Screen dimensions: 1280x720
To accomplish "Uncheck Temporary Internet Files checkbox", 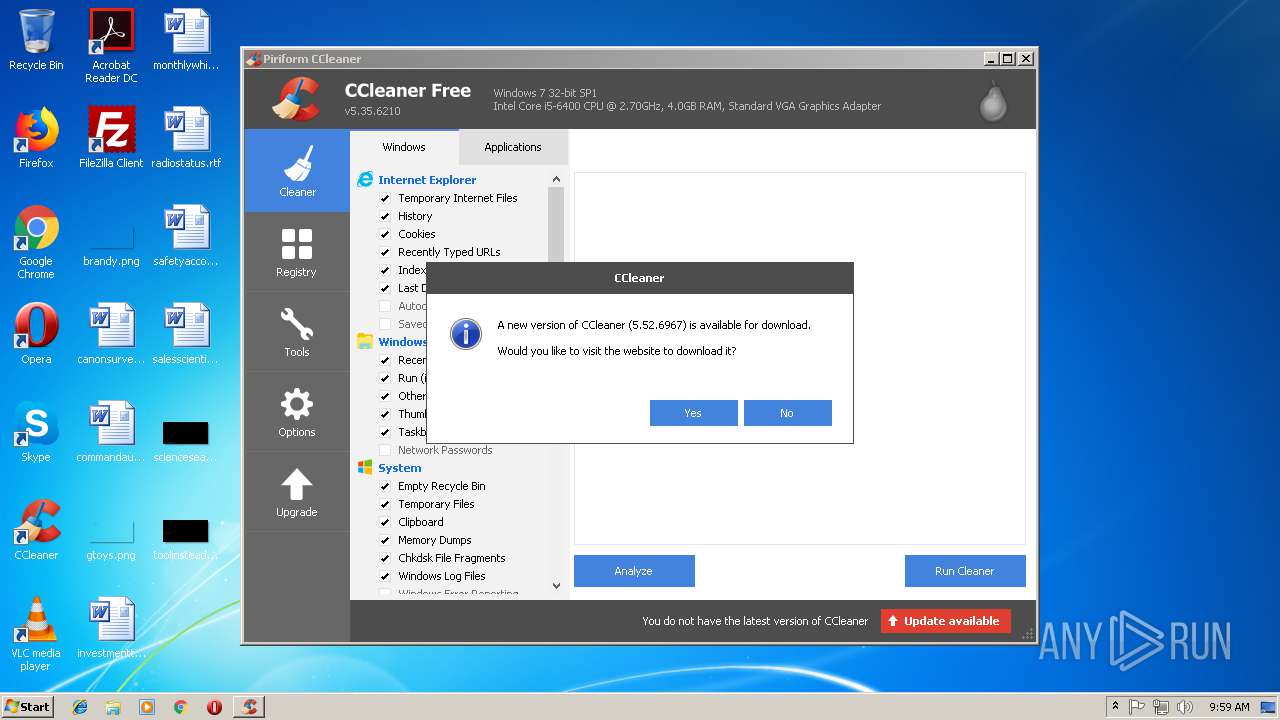I will click(x=385, y=198).
